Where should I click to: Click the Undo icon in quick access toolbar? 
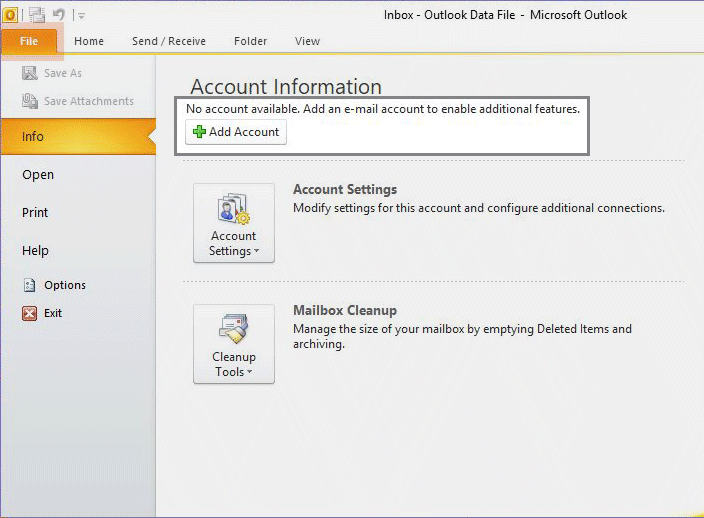(59, 15)
